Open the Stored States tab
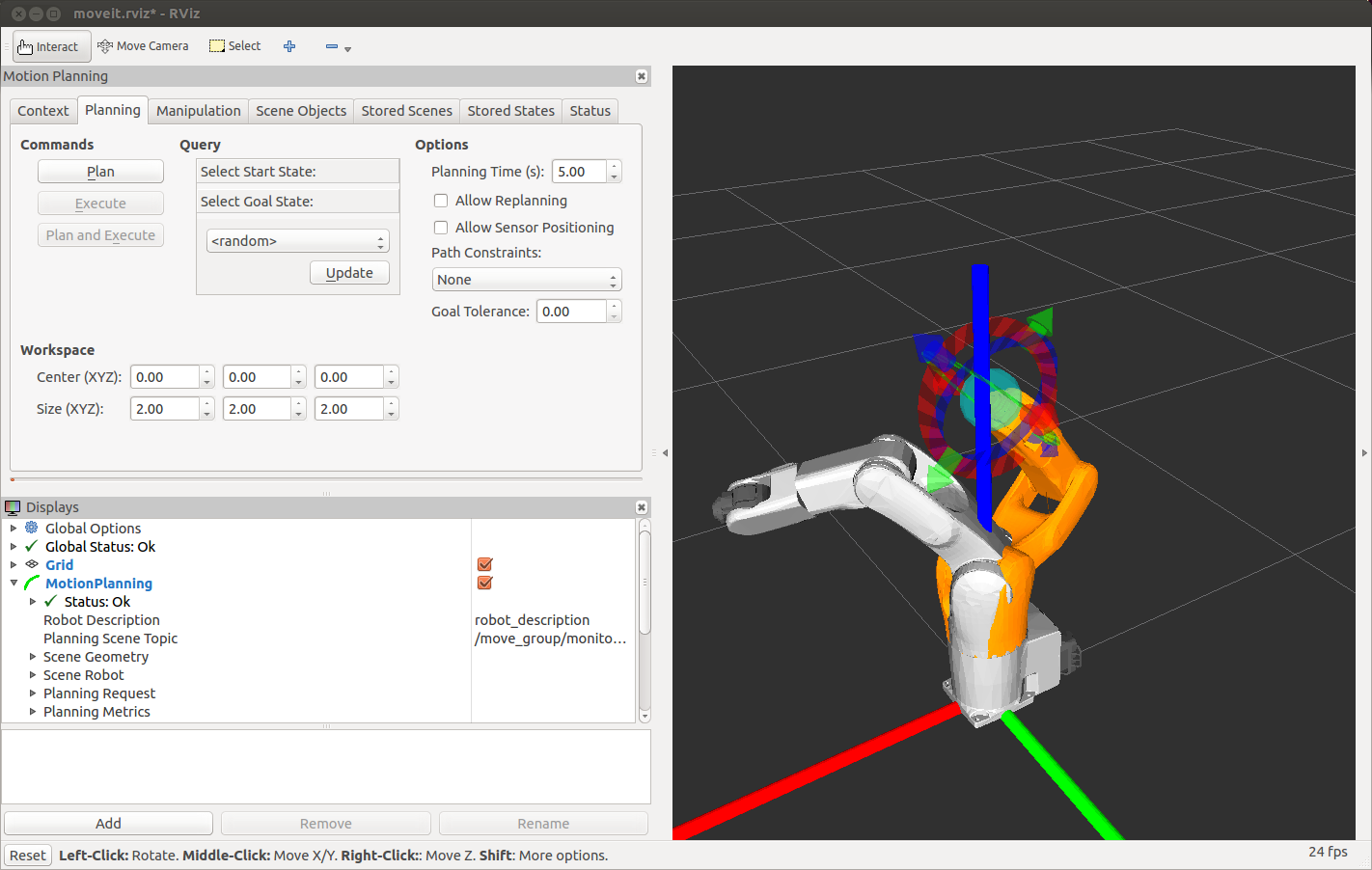The image size is (1372, 870). [510, 111]
